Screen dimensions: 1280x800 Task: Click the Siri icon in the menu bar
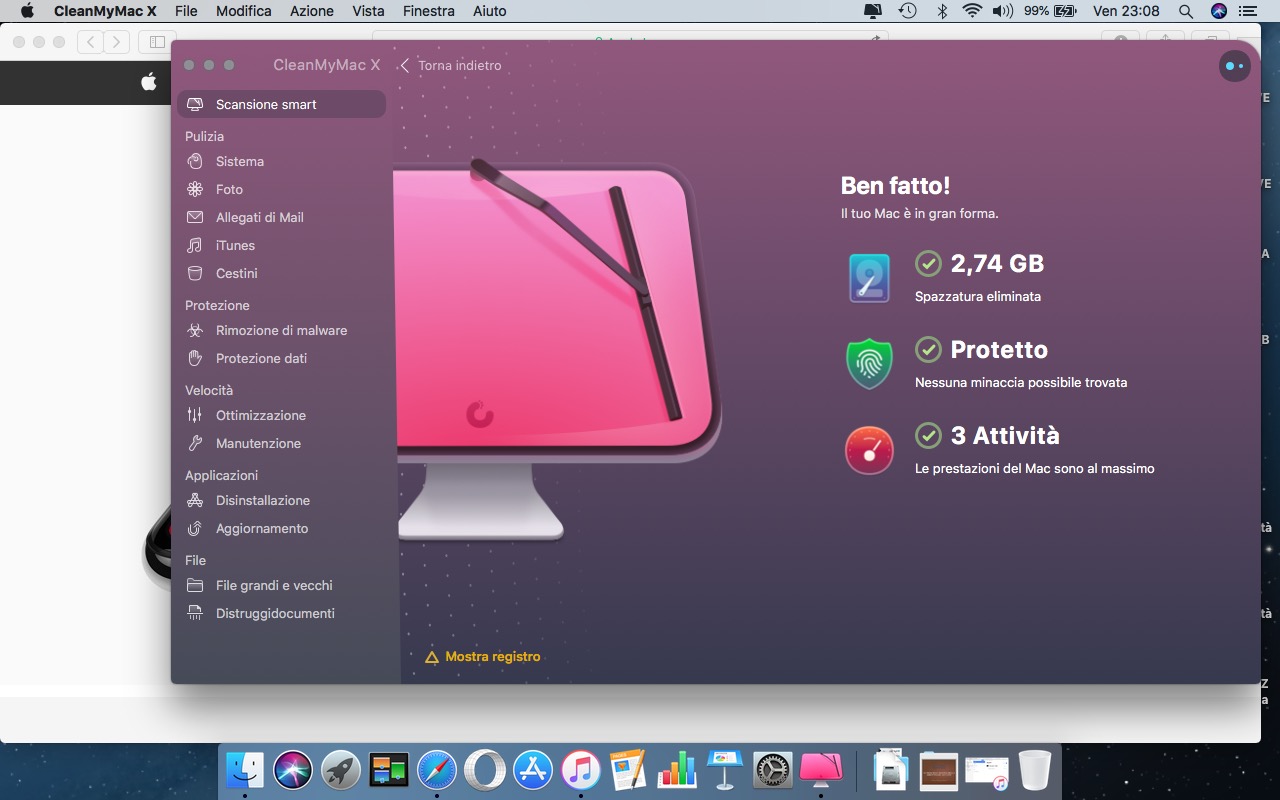[1218, 11]
